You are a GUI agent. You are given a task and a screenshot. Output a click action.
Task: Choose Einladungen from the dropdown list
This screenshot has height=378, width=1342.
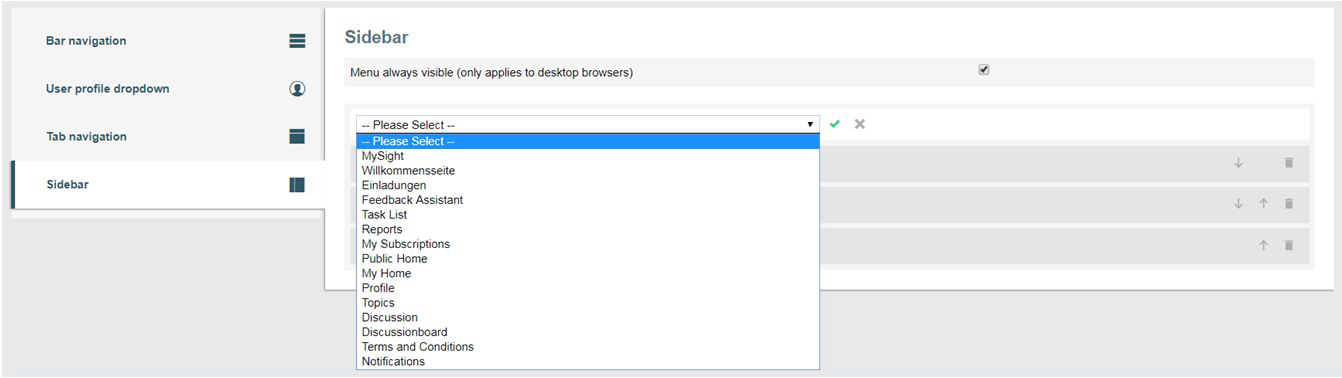pos(588,185)
